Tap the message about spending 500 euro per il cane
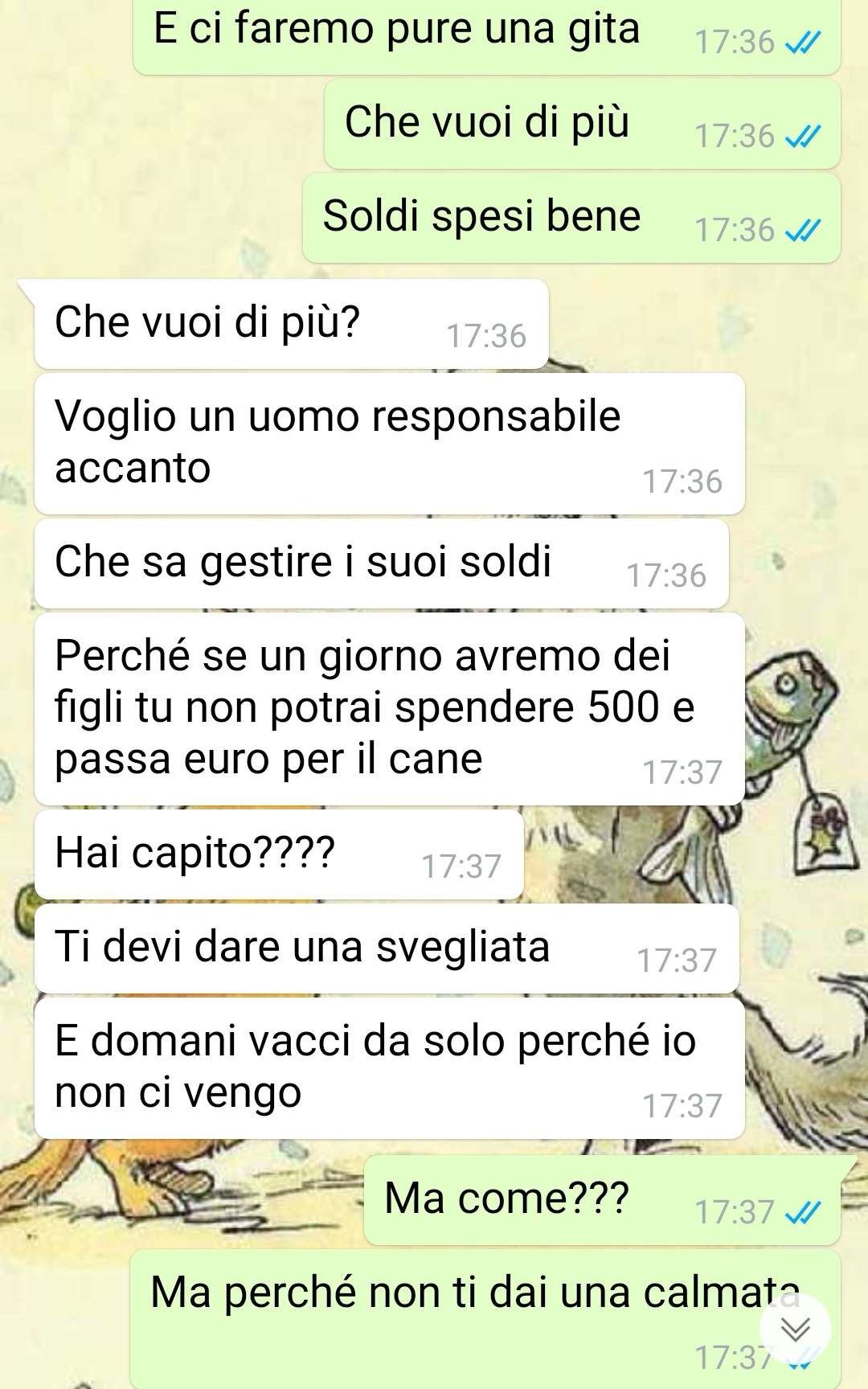868x1389 pixels. (390, 709)
